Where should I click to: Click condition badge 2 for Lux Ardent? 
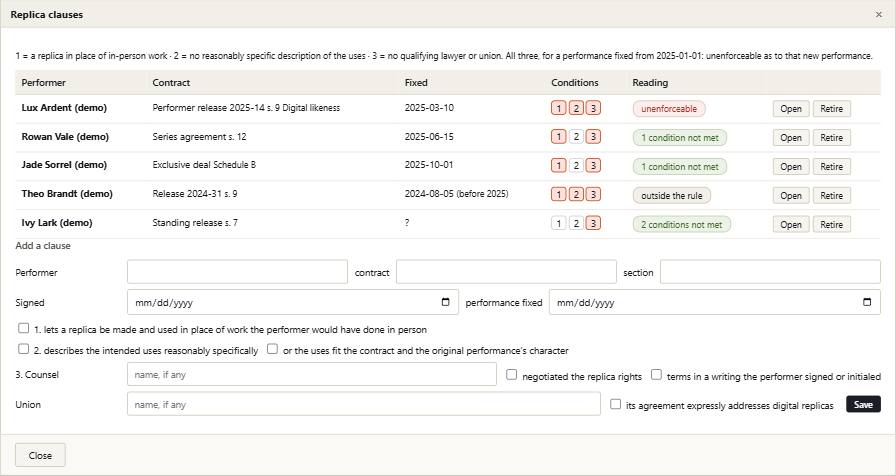[577, 108]
